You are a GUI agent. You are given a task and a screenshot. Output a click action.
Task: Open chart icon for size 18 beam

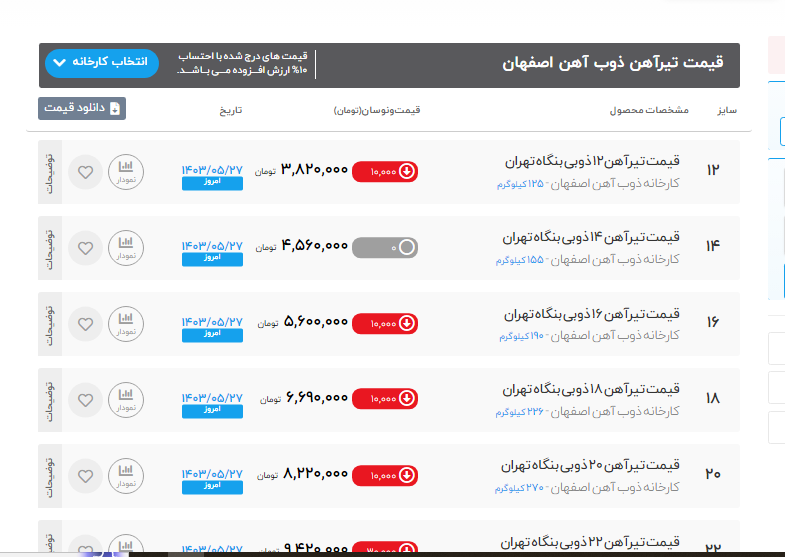(126, 399)
